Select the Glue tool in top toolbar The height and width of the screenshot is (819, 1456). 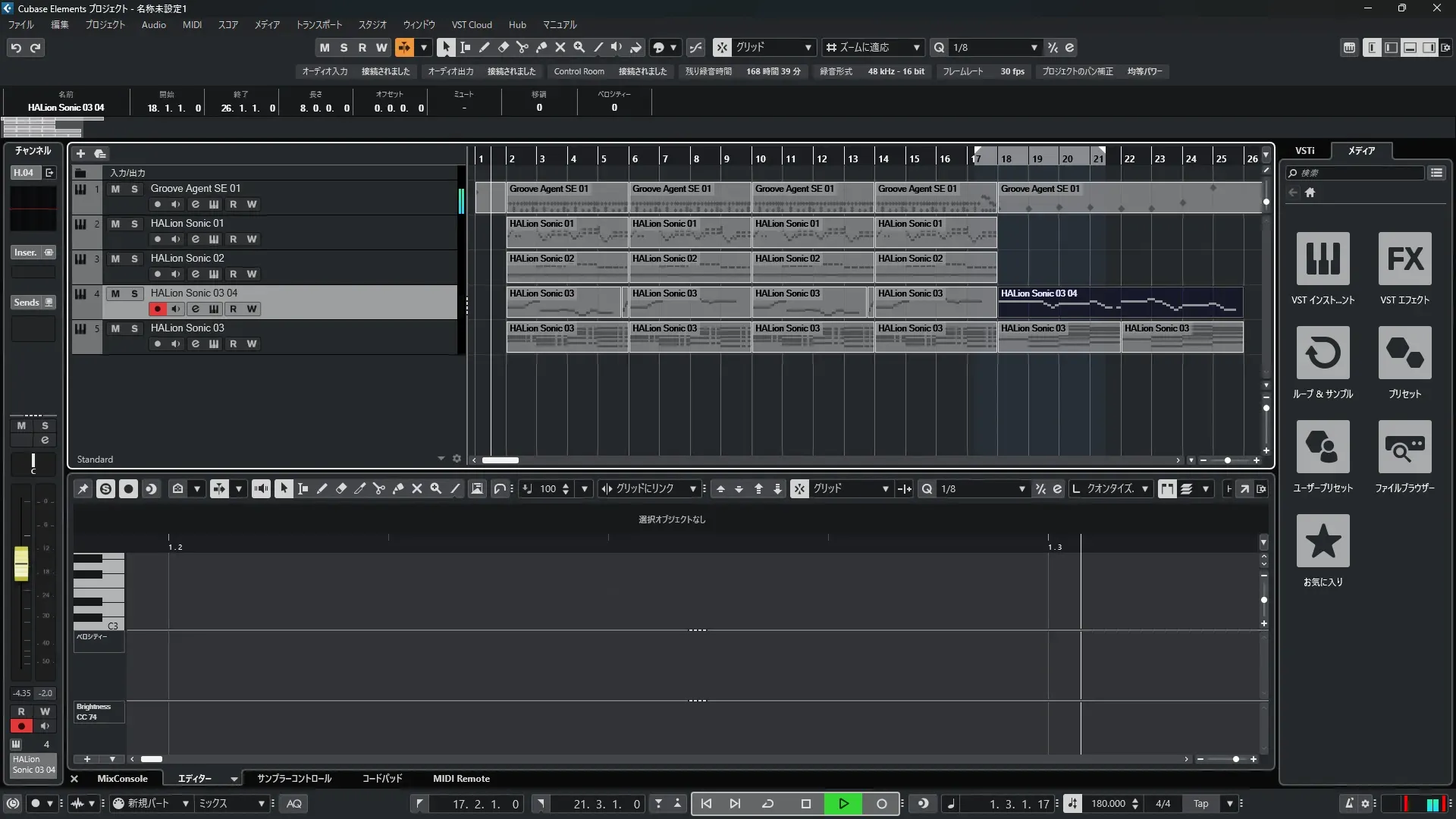[x=541, y=47]
